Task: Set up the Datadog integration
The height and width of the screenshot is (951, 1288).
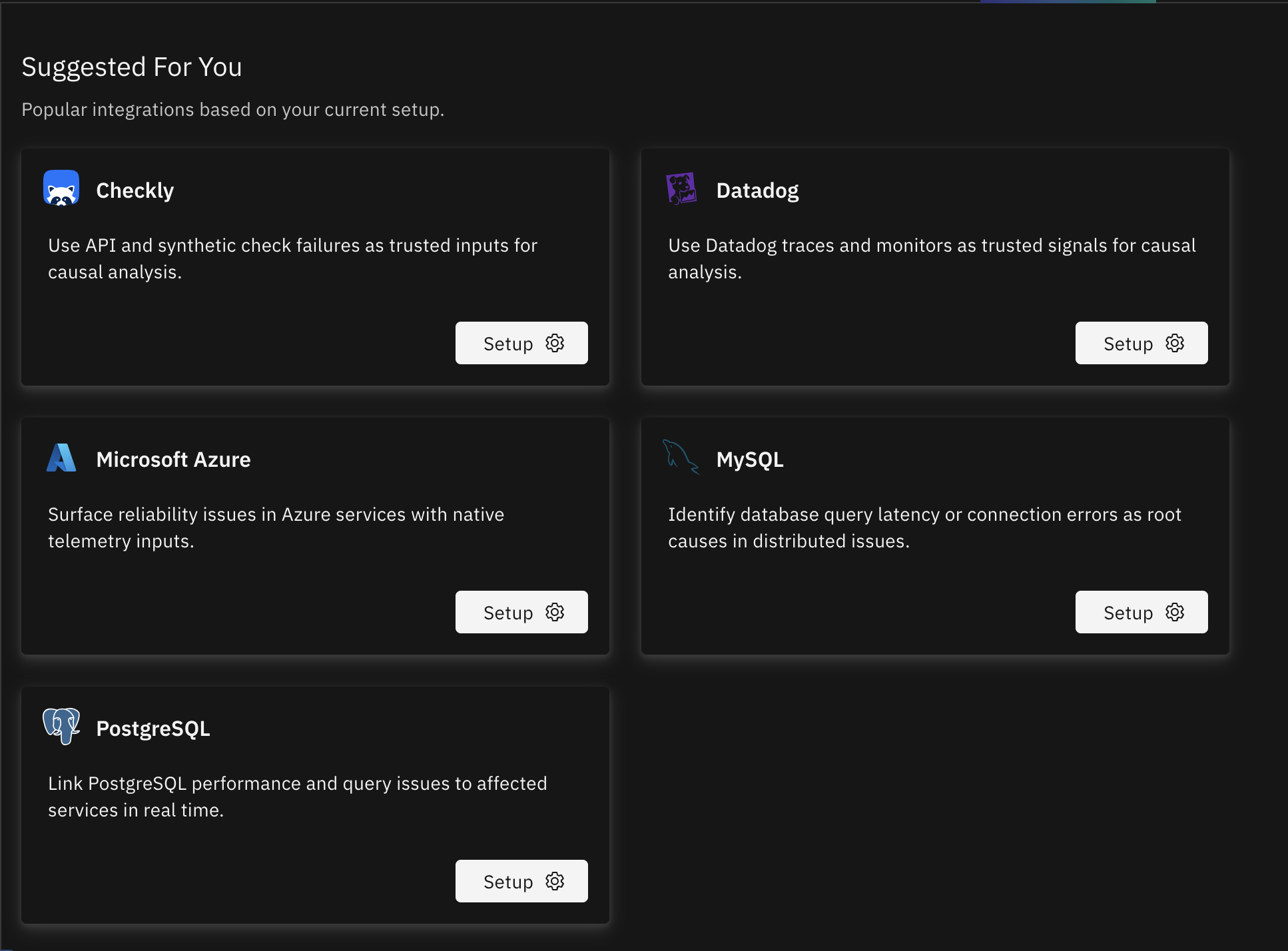Action: pos(1141,343)
